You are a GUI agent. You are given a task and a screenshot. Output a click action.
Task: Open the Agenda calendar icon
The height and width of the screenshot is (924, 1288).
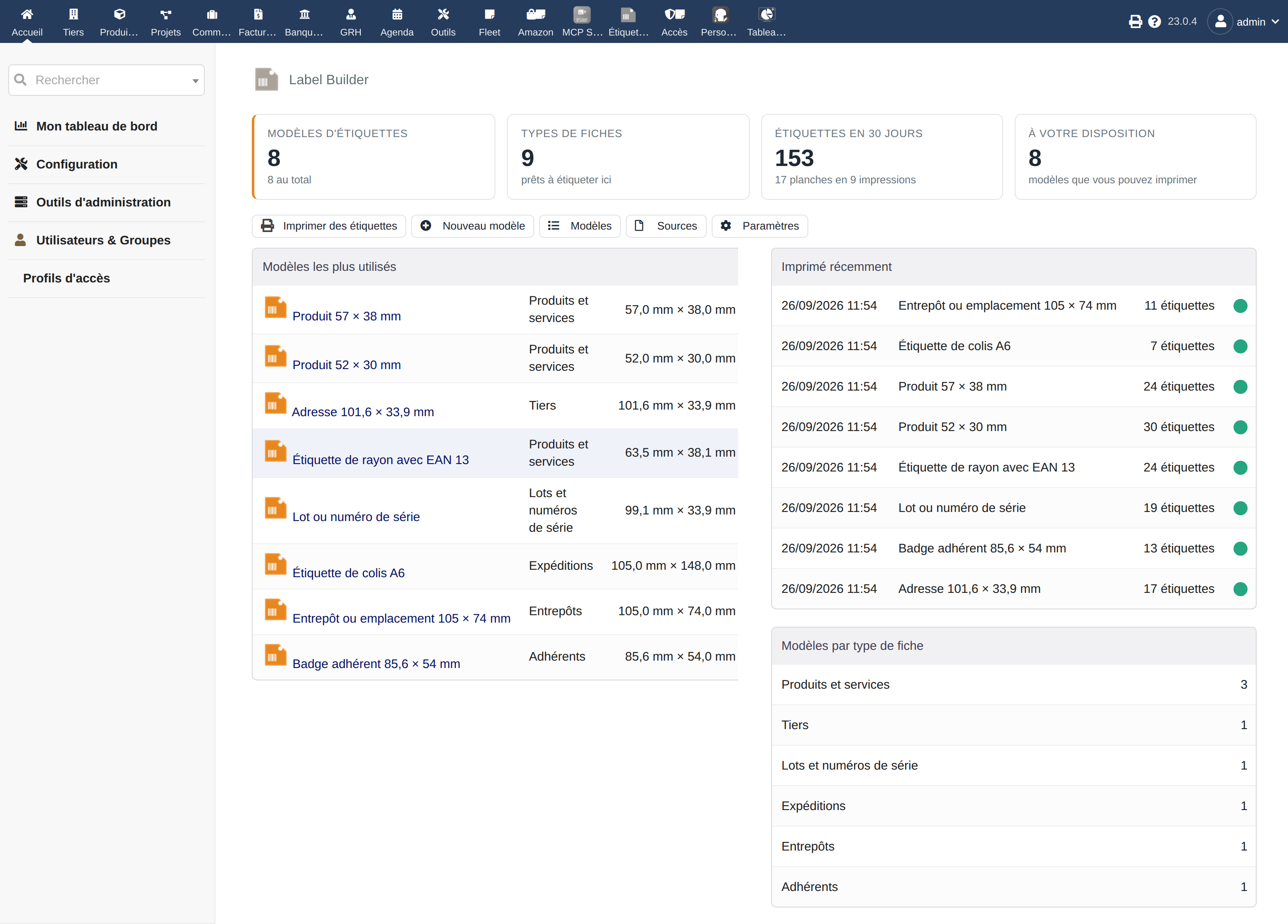[397, 14]
